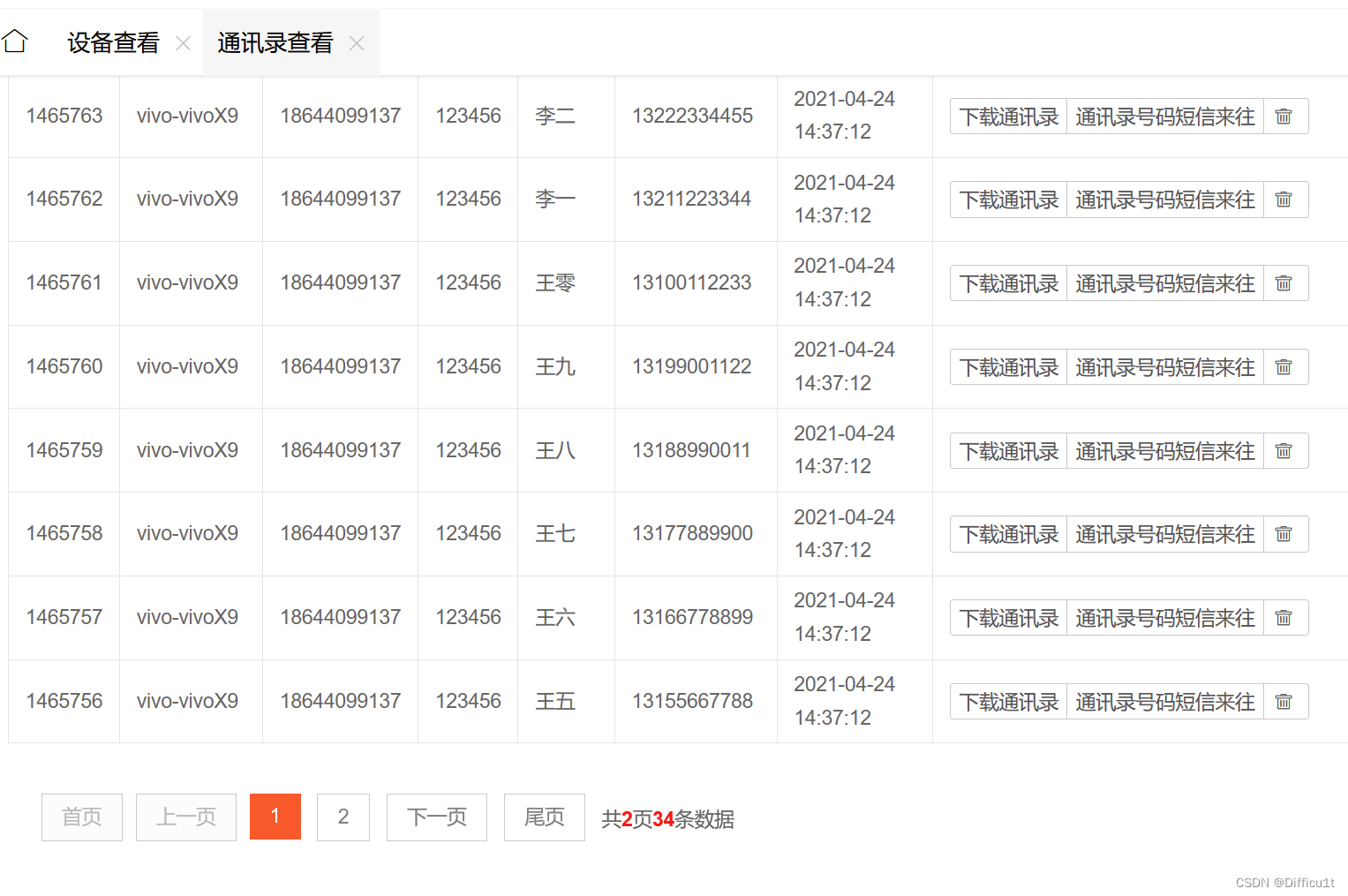
Task: Click the contact number 13222334455
Action: tap(693, 116)
